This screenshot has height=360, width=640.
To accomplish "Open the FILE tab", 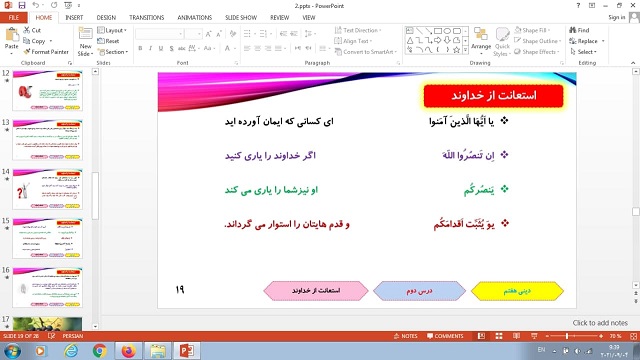I will [13, 18].
